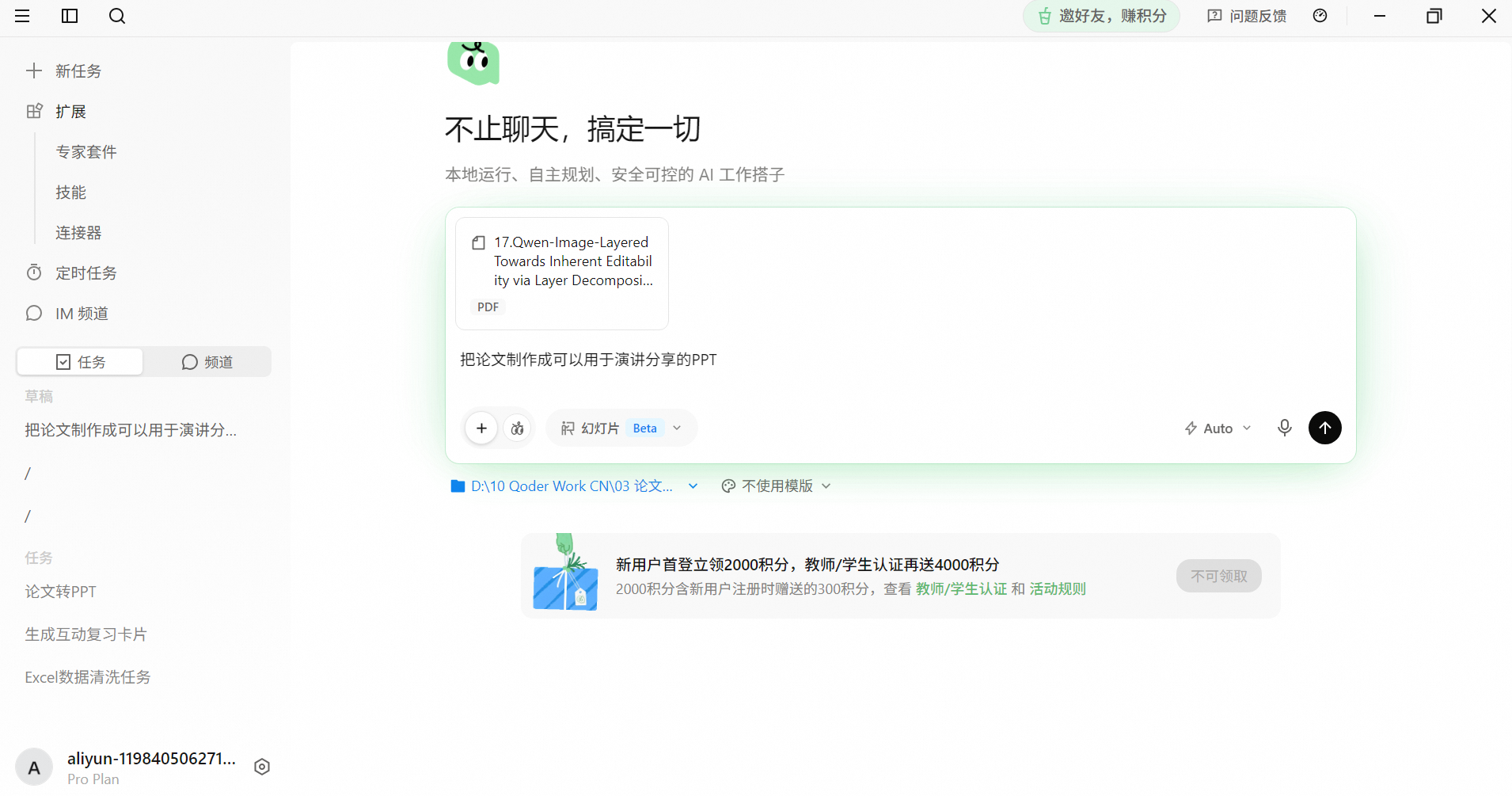Open the 生成互动复习卡片 task

85,634
